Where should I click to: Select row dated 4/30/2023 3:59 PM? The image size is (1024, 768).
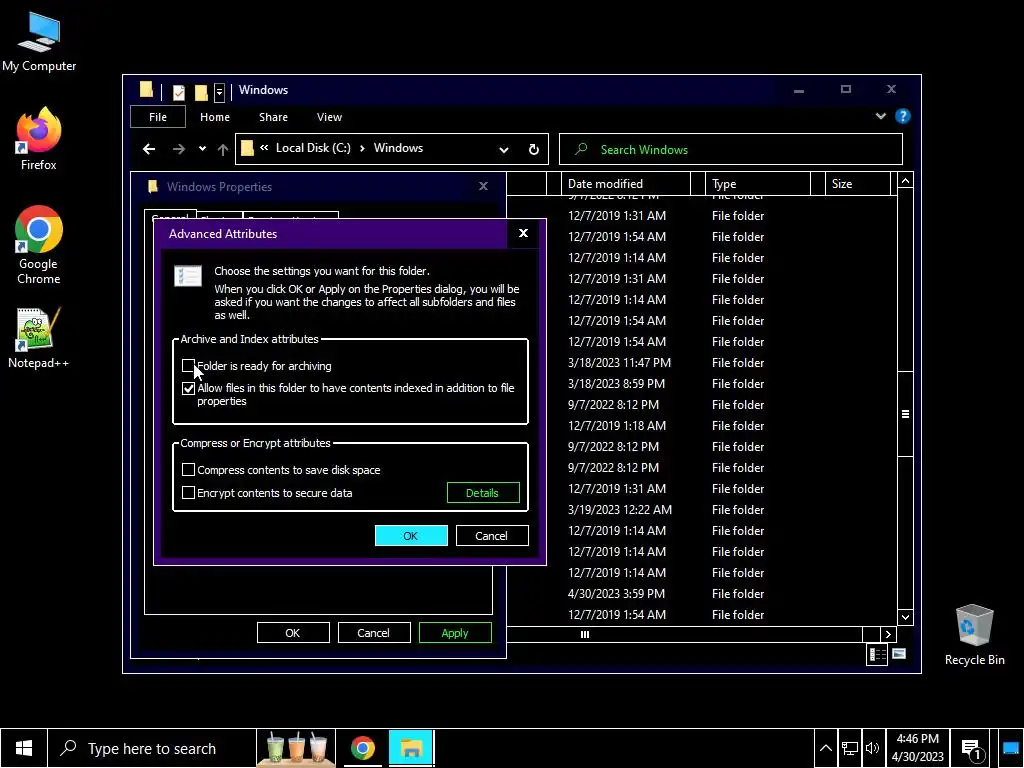[701, 594]
